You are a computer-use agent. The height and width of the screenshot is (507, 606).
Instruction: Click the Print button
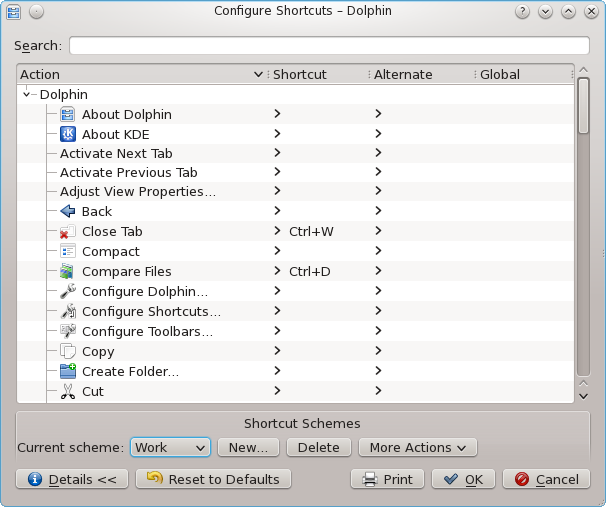click(388, 479)
